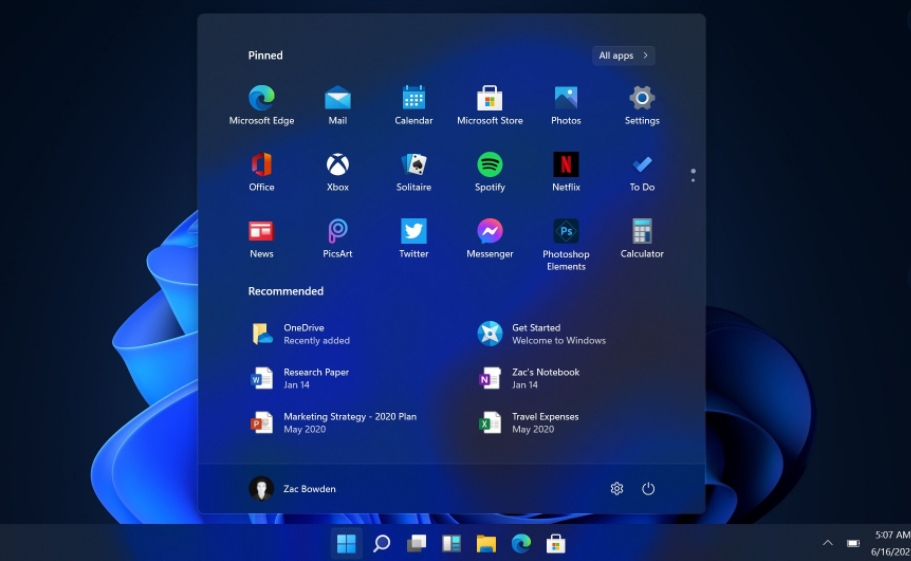Open the OneDrive recommended item
The height and width of the screenshot is (561, 911).
point(302,334)
